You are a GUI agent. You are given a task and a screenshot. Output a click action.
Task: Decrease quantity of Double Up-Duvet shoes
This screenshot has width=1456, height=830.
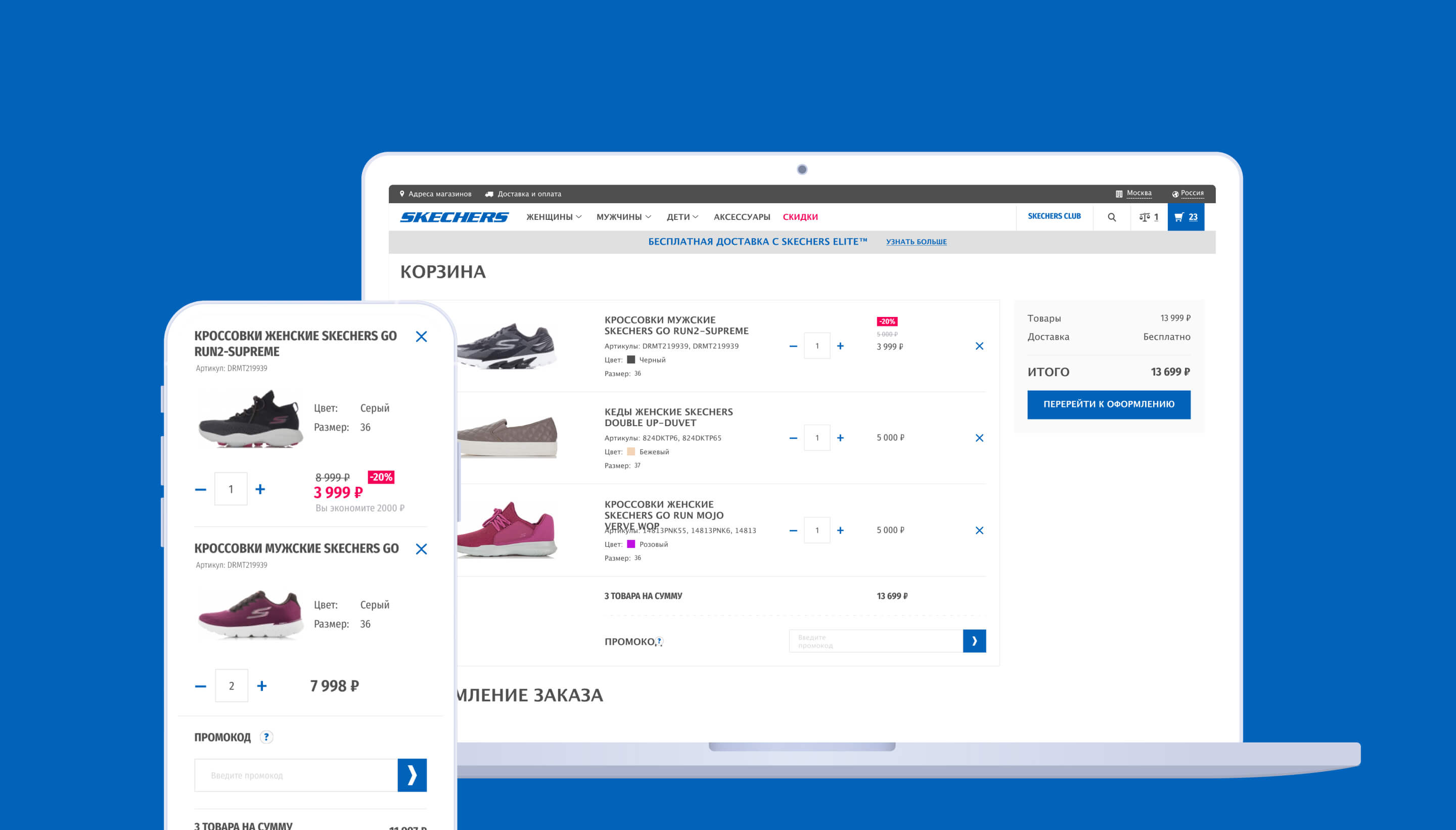point(793,438)
